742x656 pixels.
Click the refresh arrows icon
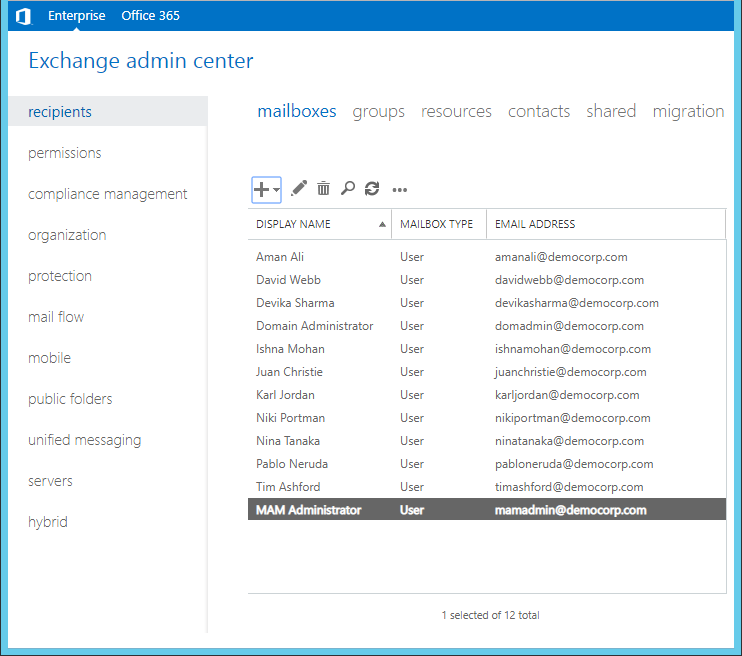(372, 188)
